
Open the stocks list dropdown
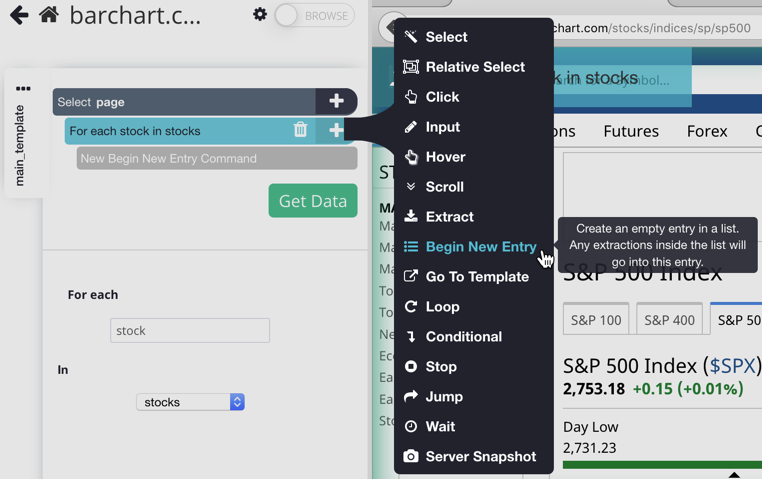click(190, 402)
